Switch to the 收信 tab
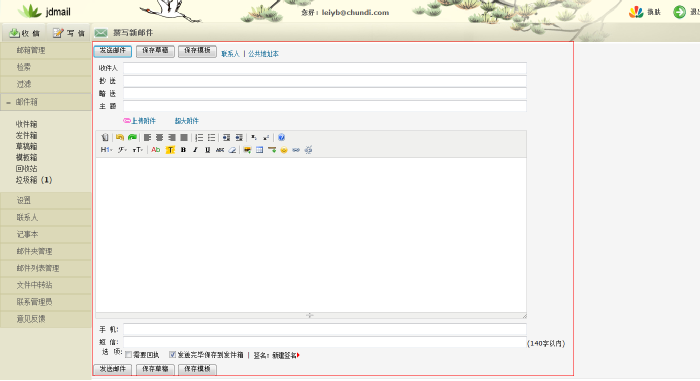 pyautogui.click(x=25, y=33)
